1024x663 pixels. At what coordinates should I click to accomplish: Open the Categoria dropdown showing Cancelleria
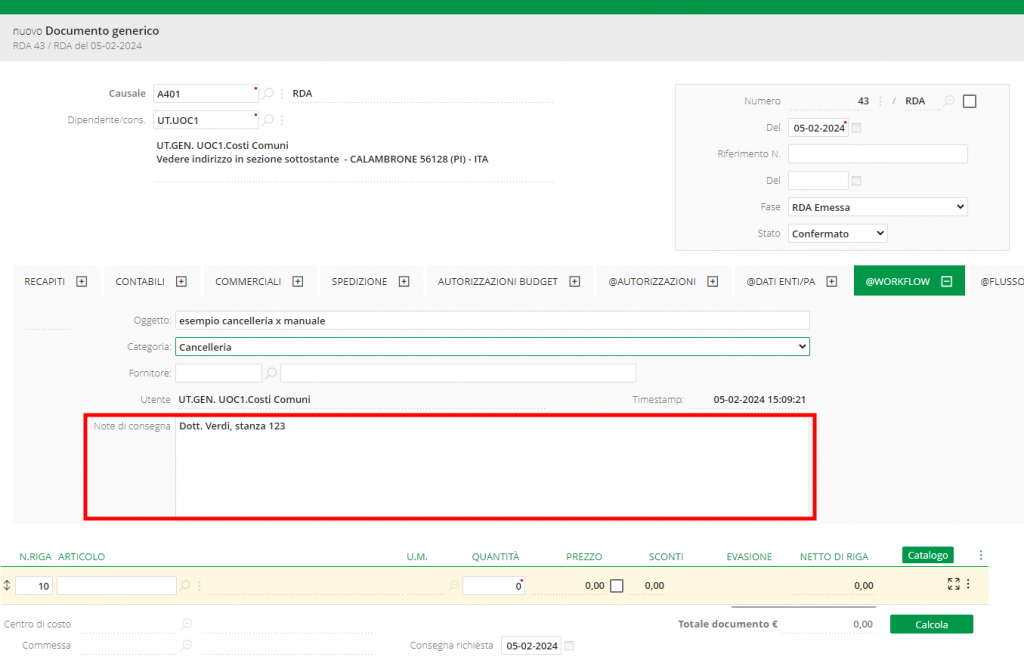click(492, 347)
